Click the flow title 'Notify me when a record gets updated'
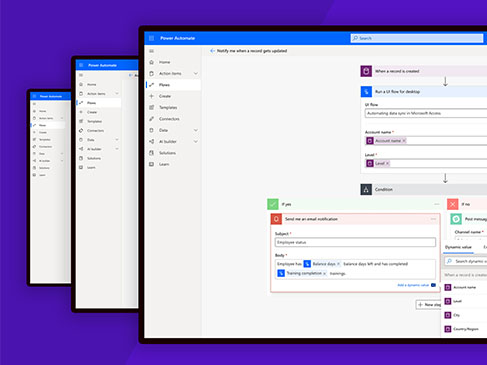The width and height of the screenshot is (487, 365). pyautogui.click(x=252, y=51)
